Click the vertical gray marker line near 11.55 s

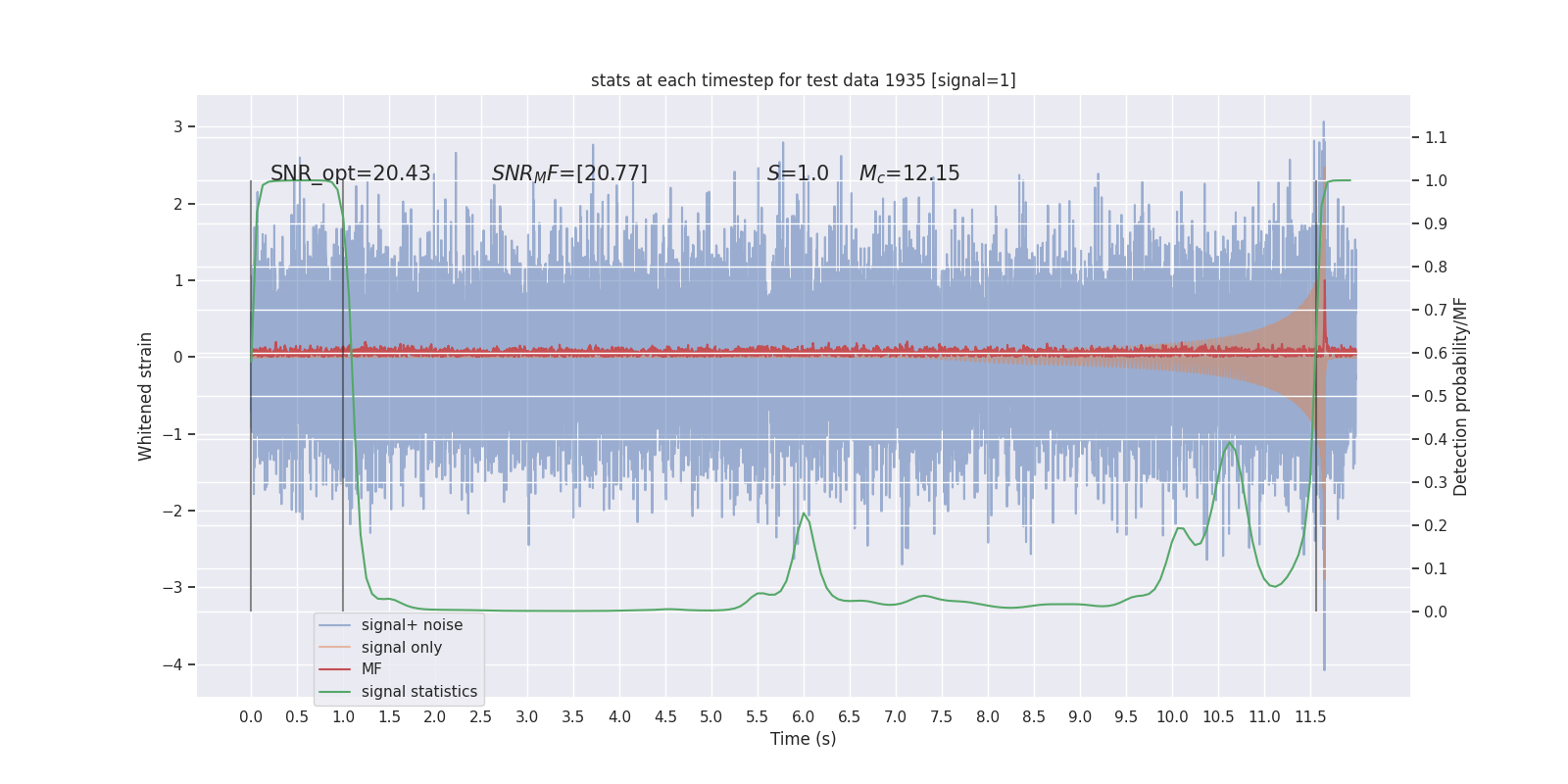pos(1316,396)
